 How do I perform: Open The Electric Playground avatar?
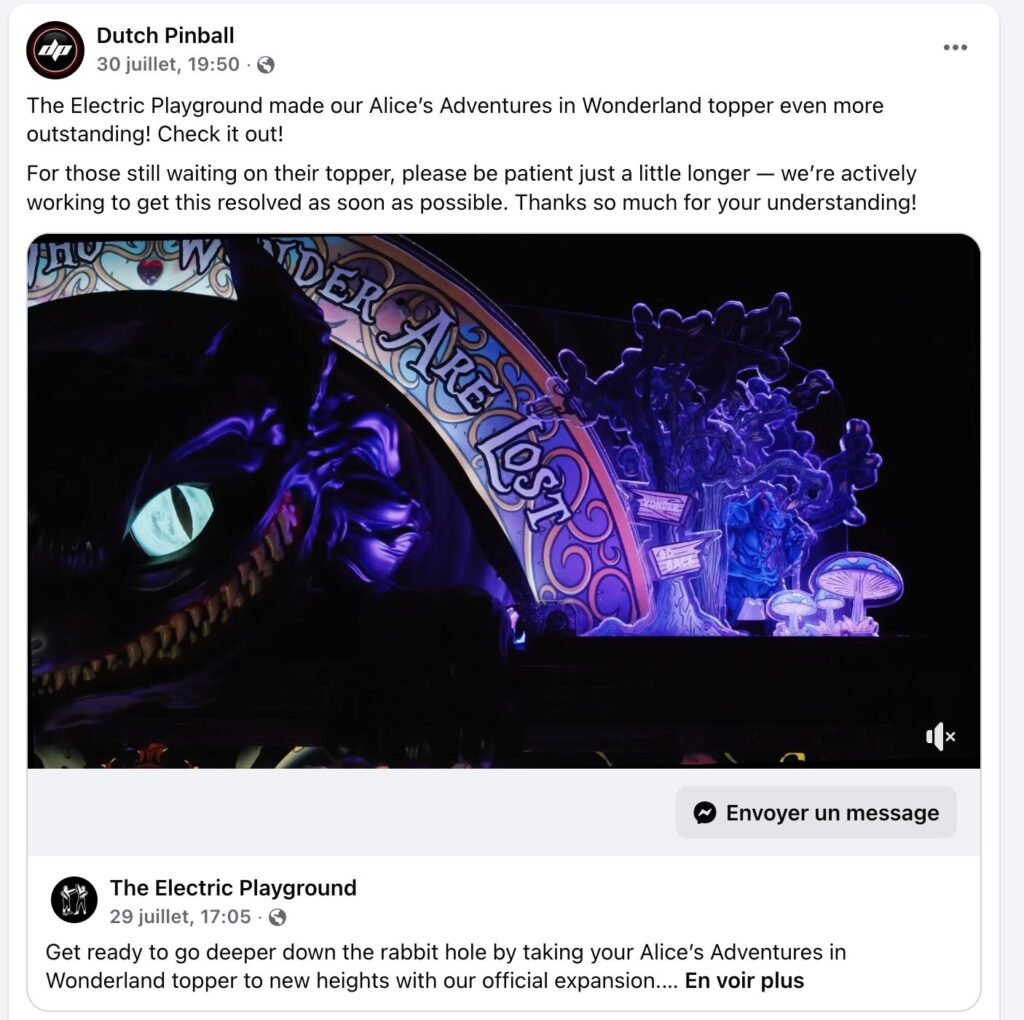click(x=74, y=899)
